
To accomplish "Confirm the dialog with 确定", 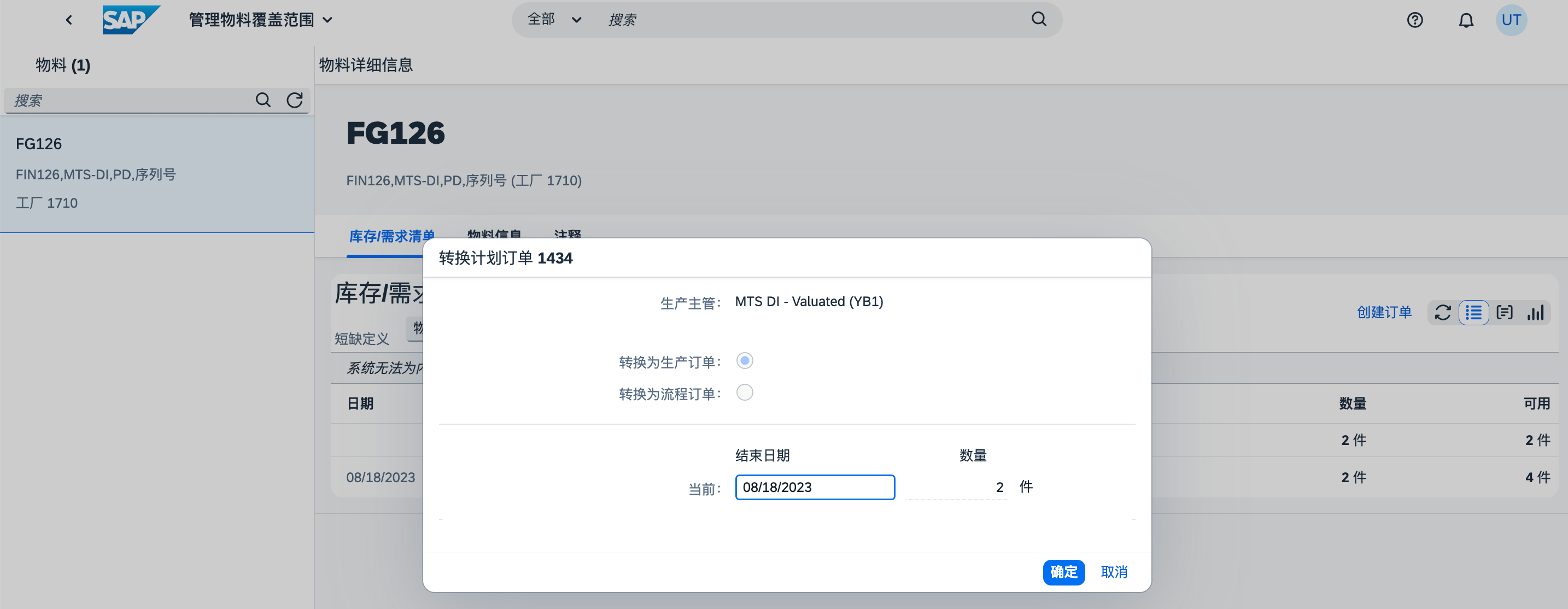I will (x=1063, y=572).
